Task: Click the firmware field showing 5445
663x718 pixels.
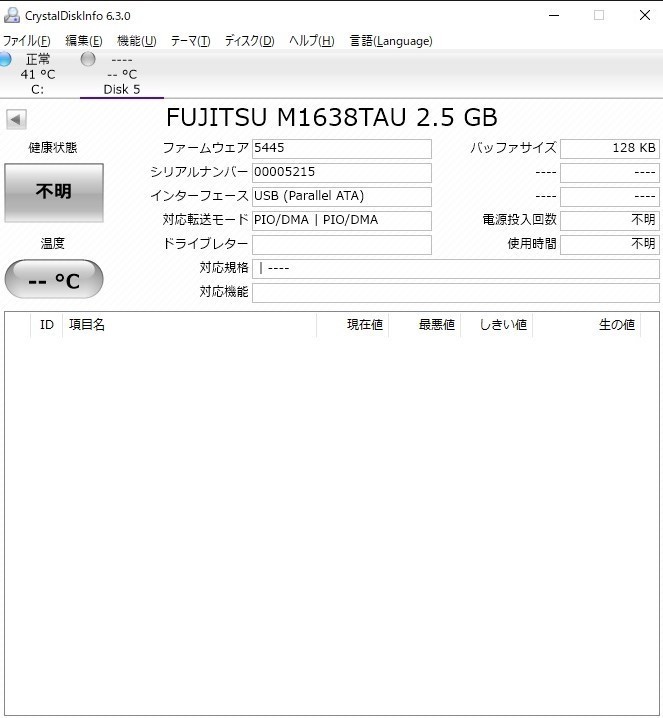Action: pos(342,148)
